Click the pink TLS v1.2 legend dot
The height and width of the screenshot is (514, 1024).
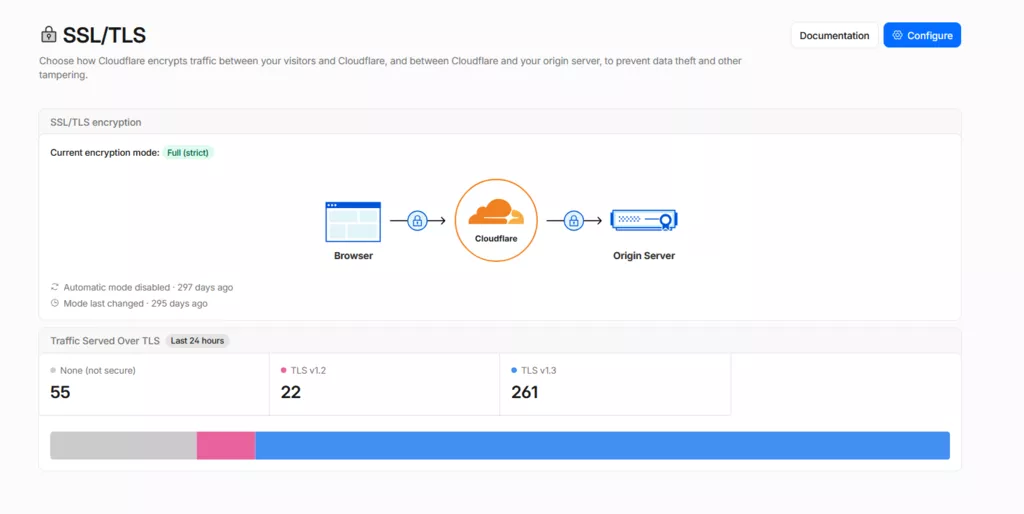pos(283,370)
